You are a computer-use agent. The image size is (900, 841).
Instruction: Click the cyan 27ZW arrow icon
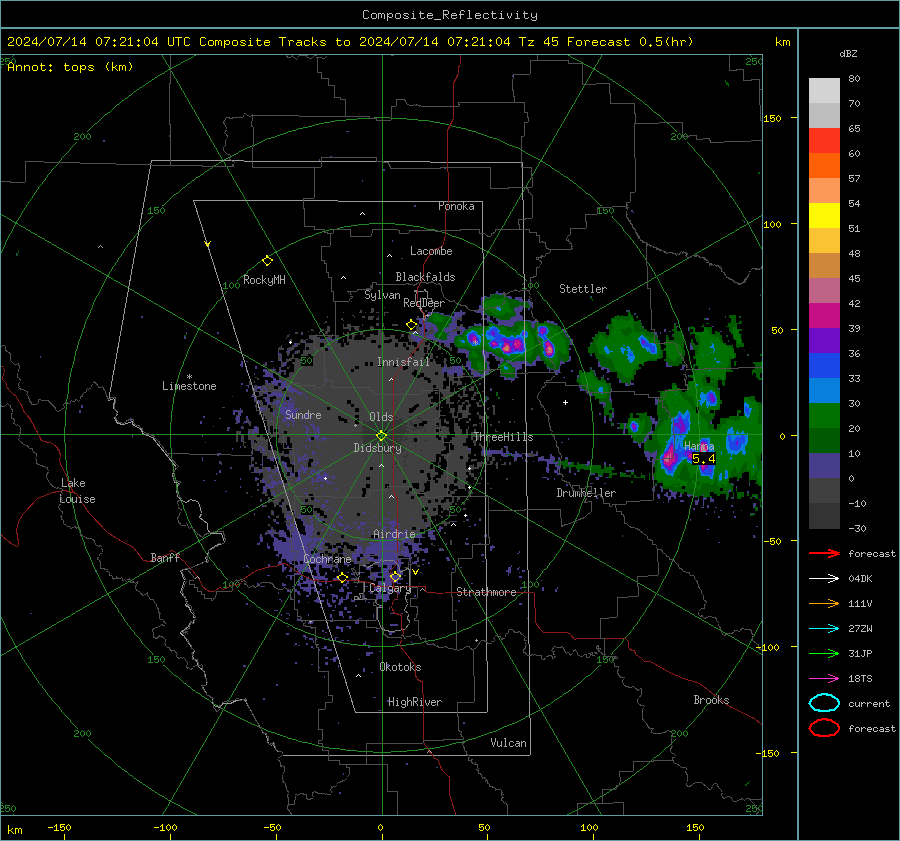pos(824,629)
